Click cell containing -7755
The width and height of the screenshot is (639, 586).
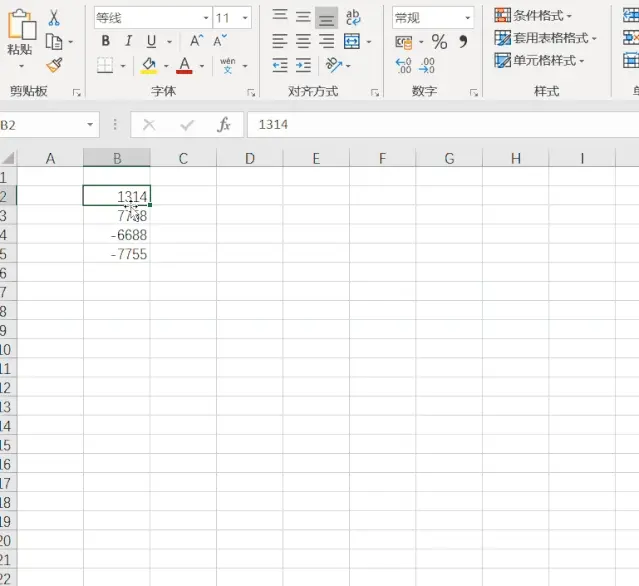tap(117, 254)
